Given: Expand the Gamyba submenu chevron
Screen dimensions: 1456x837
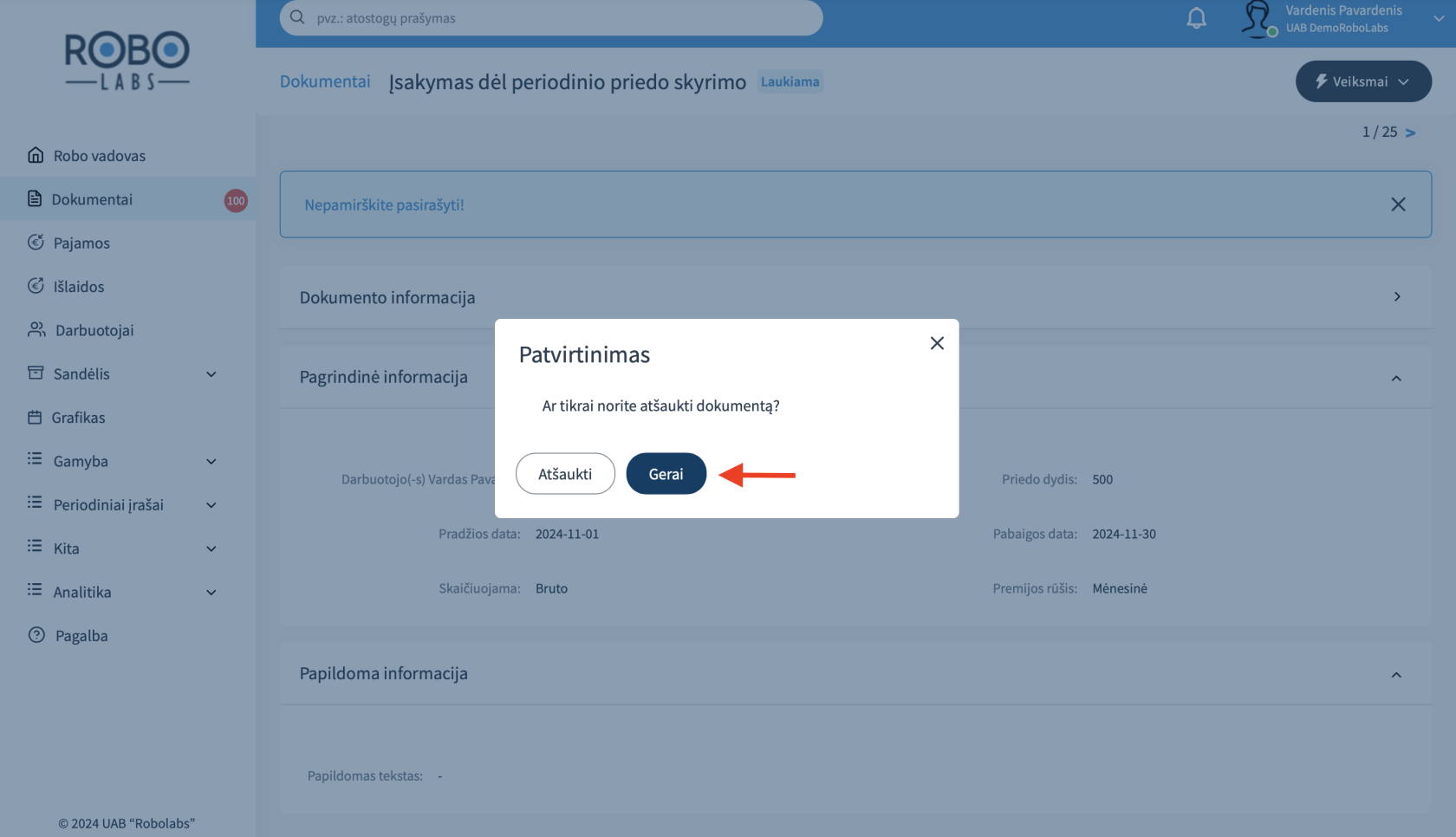Looking at the screenshot, I should pos(211,462).
